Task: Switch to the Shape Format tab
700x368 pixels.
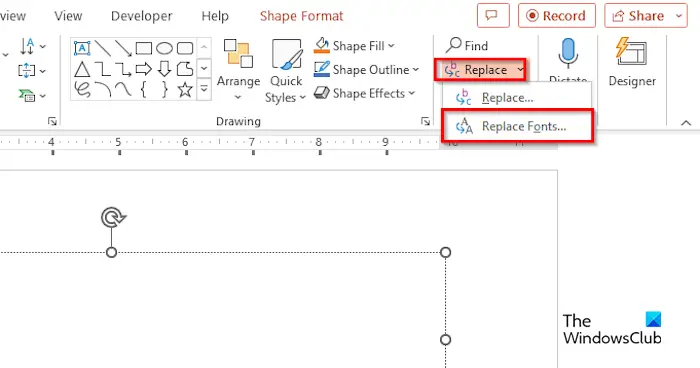Action: click(x=301, y=16)
